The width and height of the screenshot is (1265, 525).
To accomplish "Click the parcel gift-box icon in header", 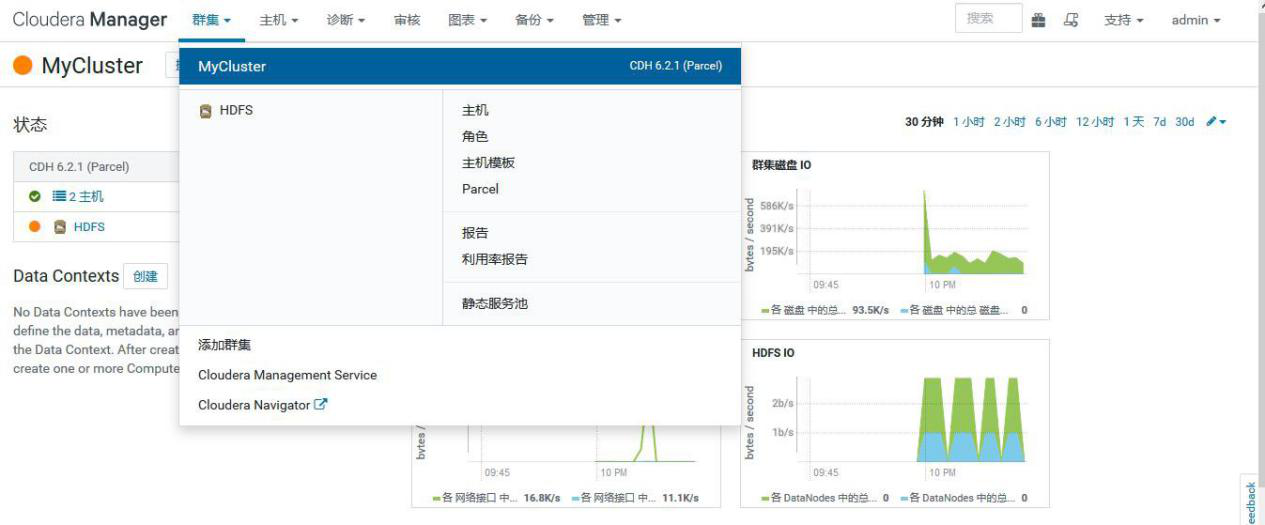I will [1038, 20].
